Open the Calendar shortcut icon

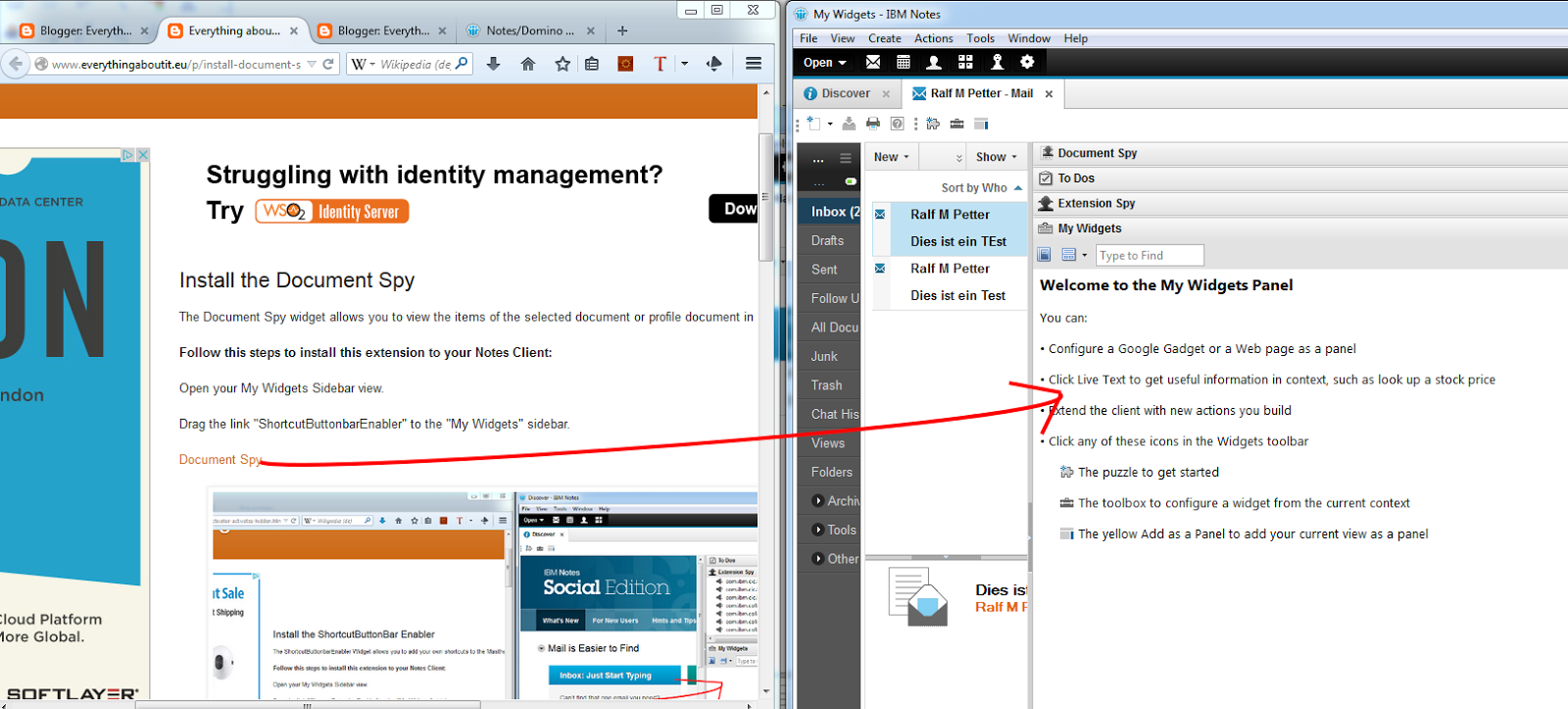[904, 62]
